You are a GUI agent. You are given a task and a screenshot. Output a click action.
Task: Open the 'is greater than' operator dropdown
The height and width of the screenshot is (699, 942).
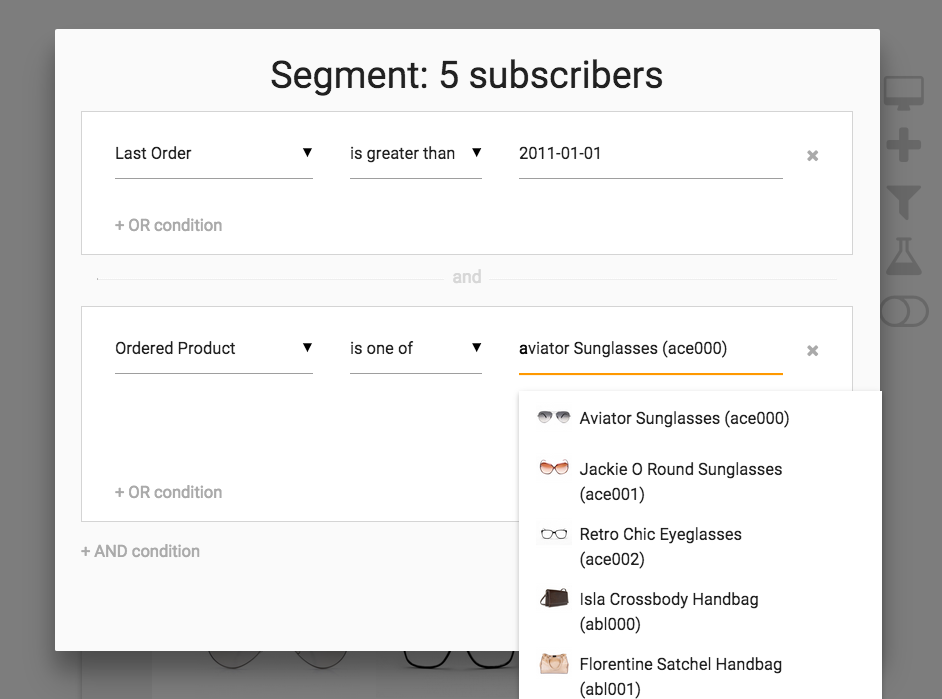pos(415,154)
